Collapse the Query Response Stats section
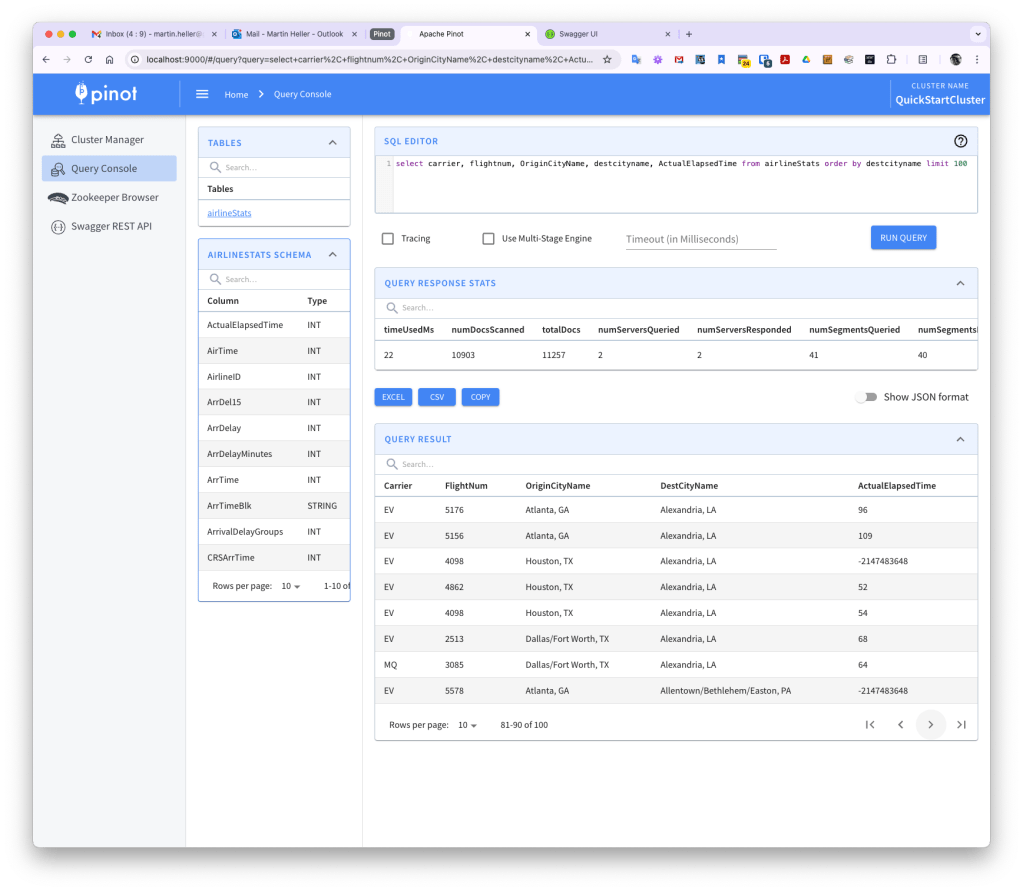 click(x=960, y=283)
